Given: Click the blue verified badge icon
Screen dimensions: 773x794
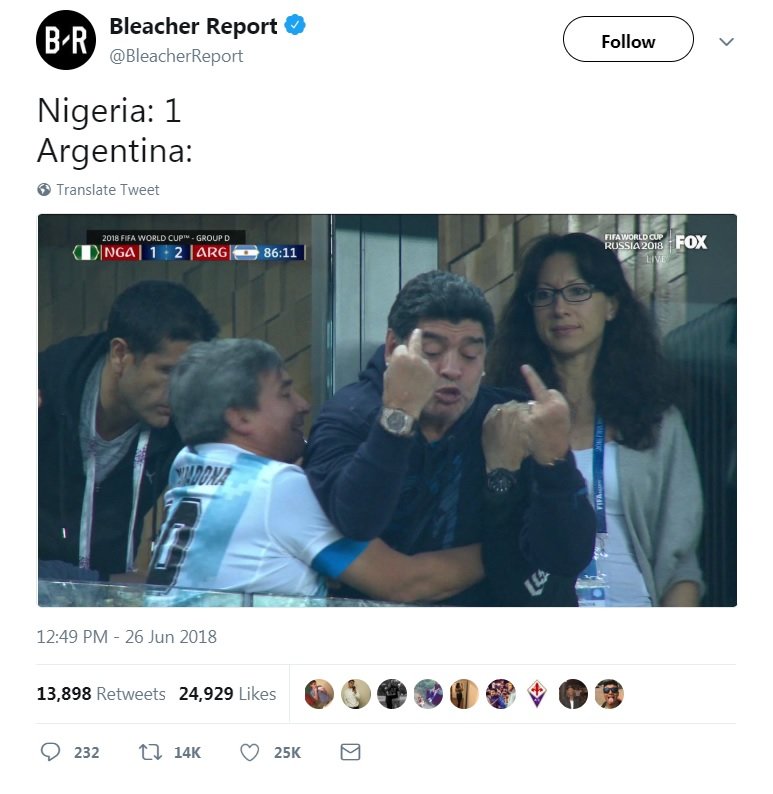Looking at the screenshot, I should click(295, 25).
